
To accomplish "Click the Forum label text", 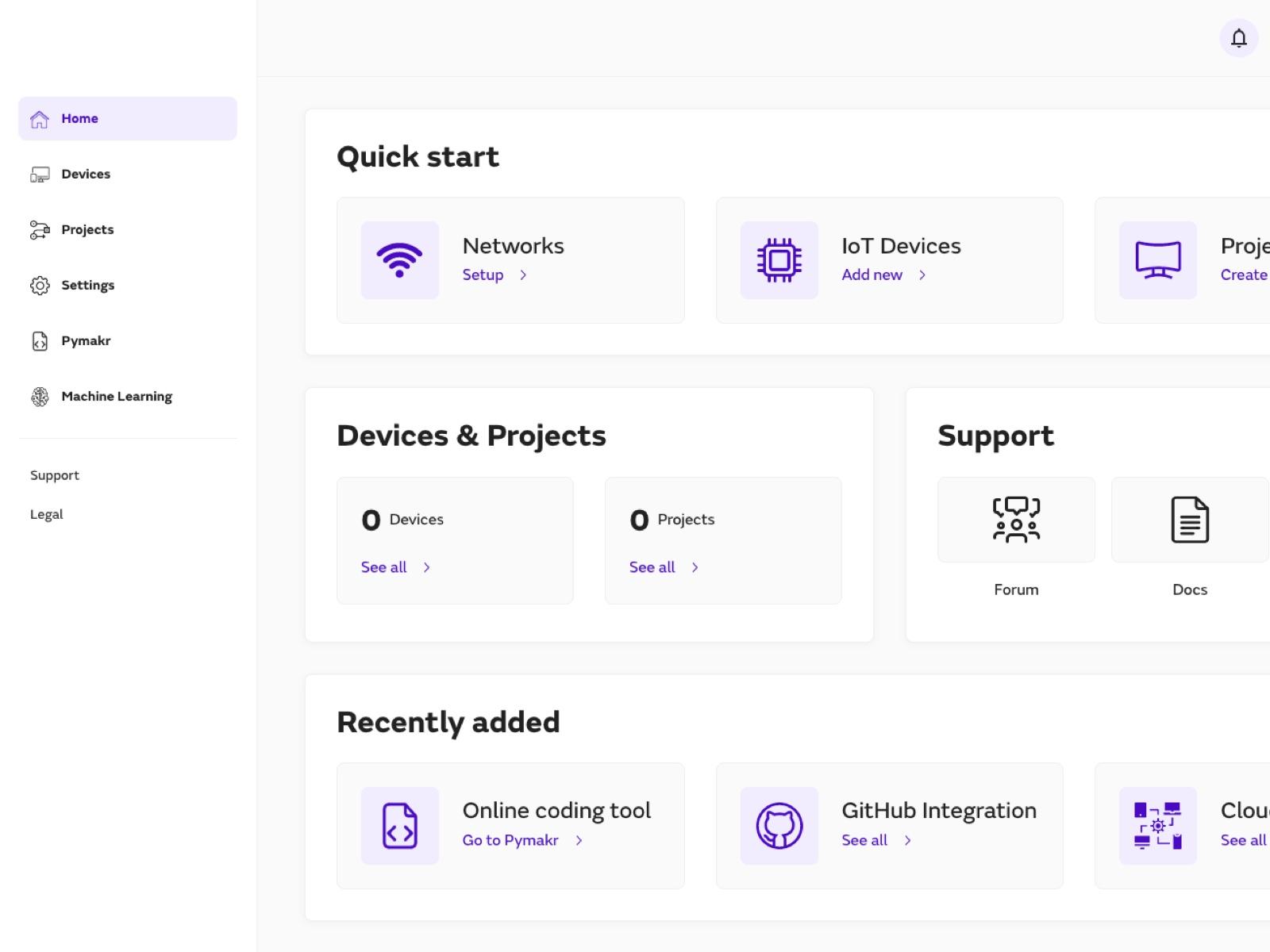I will click(1016, 589).
